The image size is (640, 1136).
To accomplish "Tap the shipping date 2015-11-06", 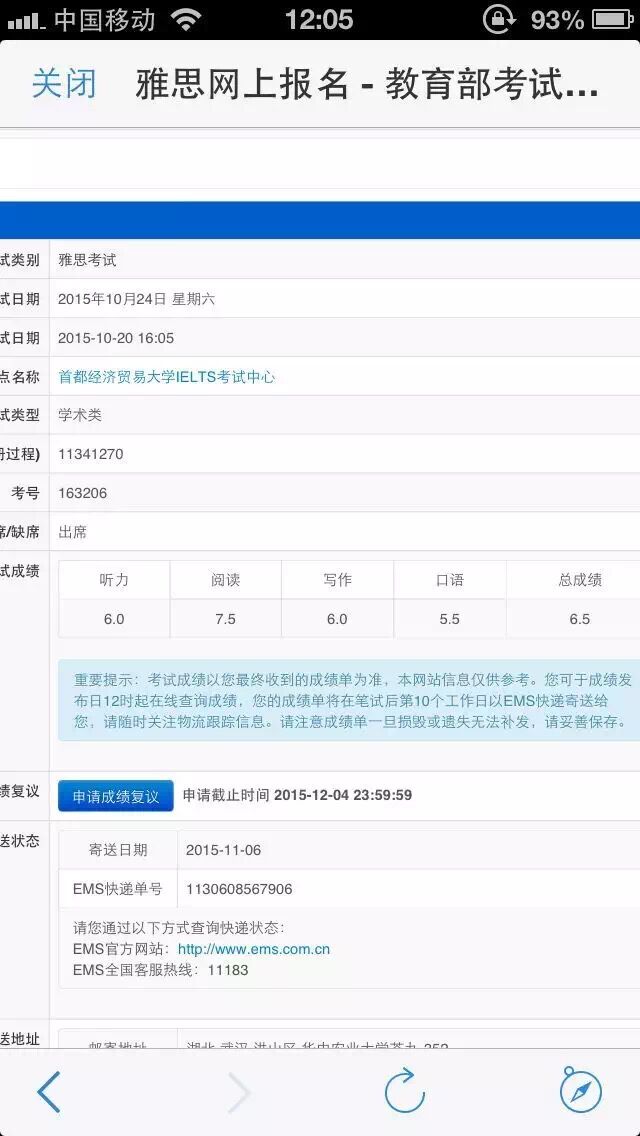I will pos(223,850).
